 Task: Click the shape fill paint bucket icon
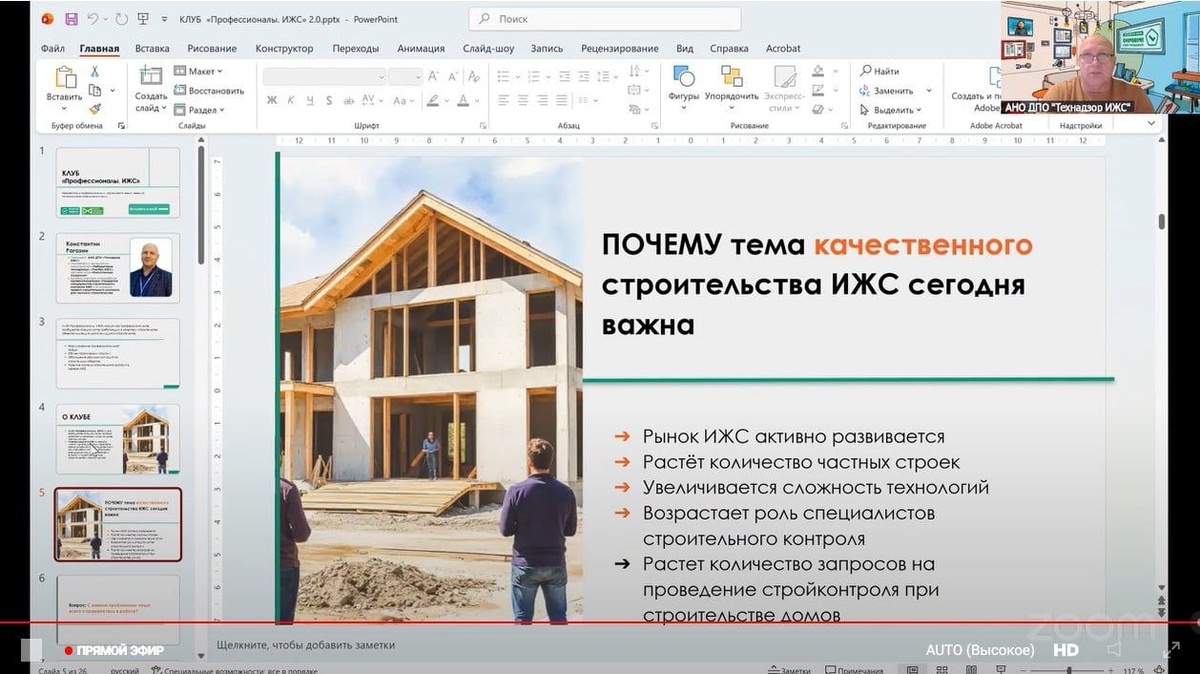click(818, 71)
